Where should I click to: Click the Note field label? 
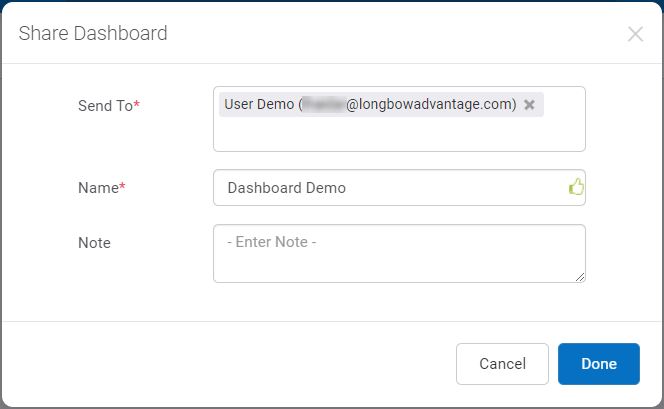point(94,242)
